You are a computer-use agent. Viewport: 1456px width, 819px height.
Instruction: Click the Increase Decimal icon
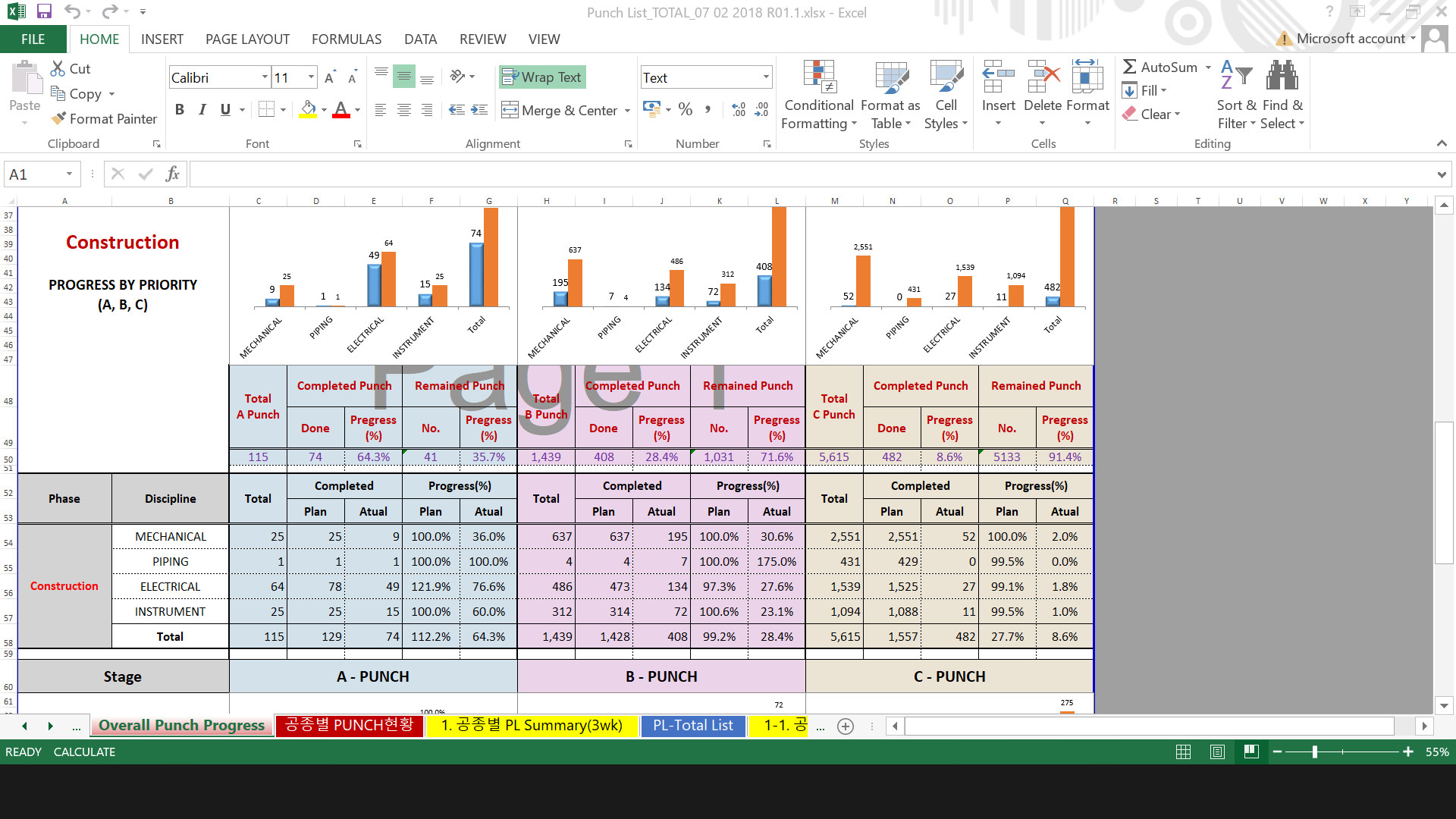pos(738,110)
